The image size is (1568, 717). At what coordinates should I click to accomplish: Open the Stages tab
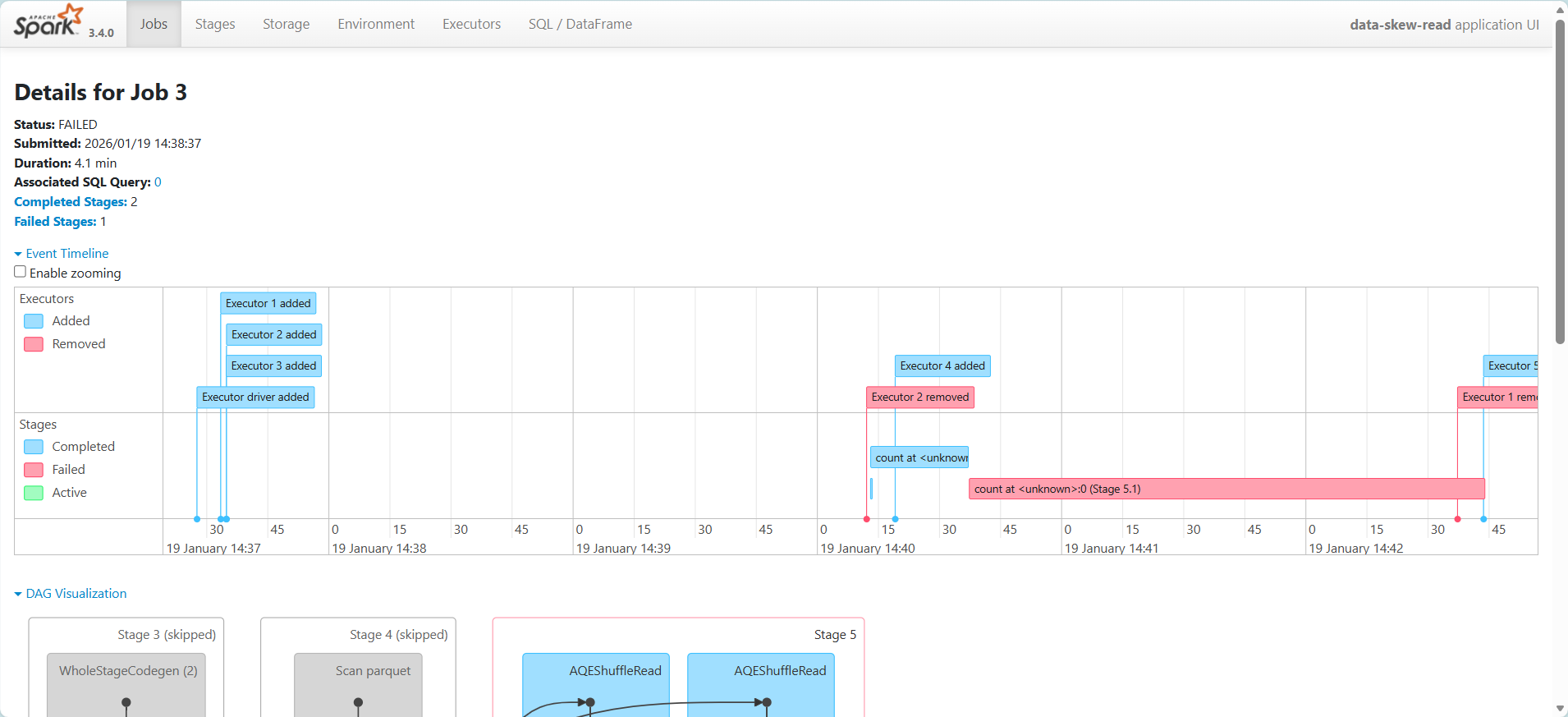(x=215, y=25)
